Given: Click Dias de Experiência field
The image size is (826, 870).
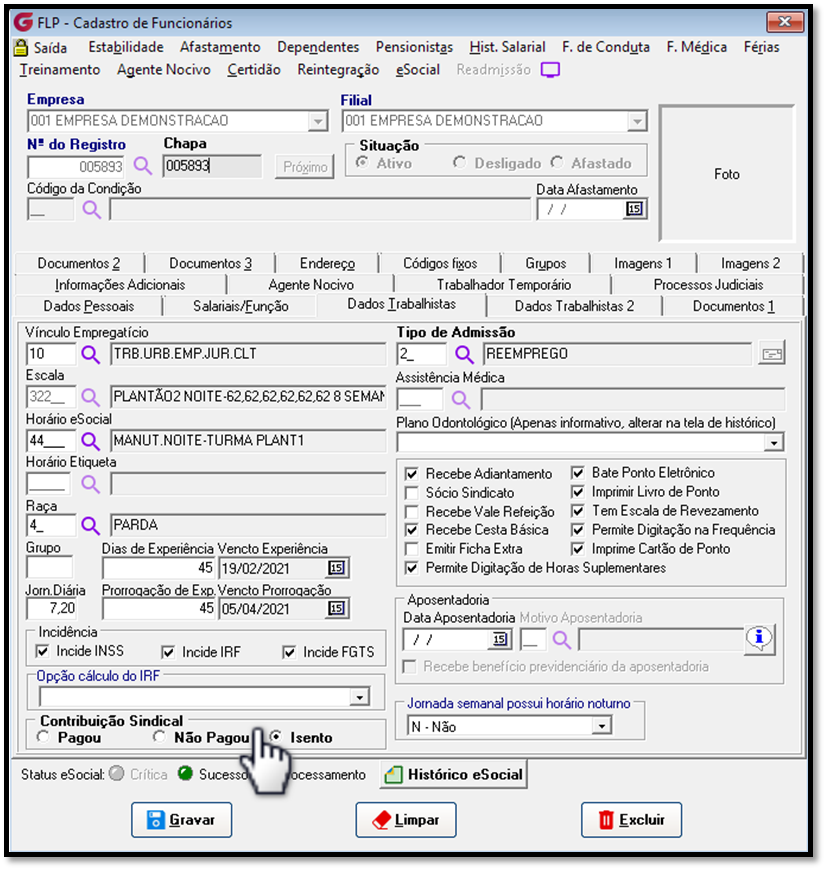Looking at the screenshot, I should click(x=159, y=568).
